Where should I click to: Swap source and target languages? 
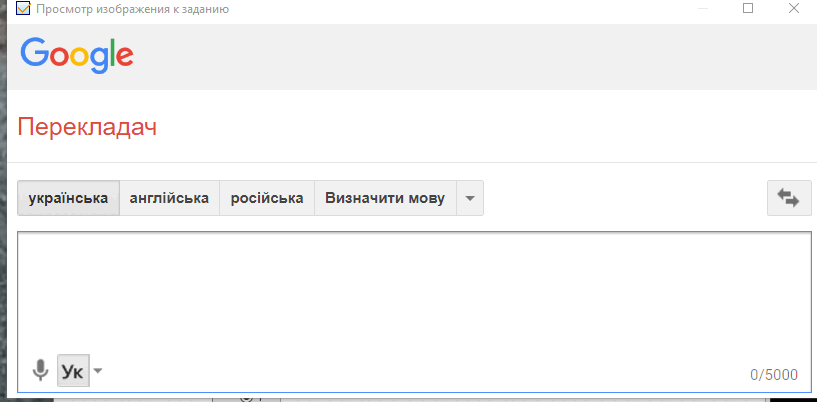789,198
